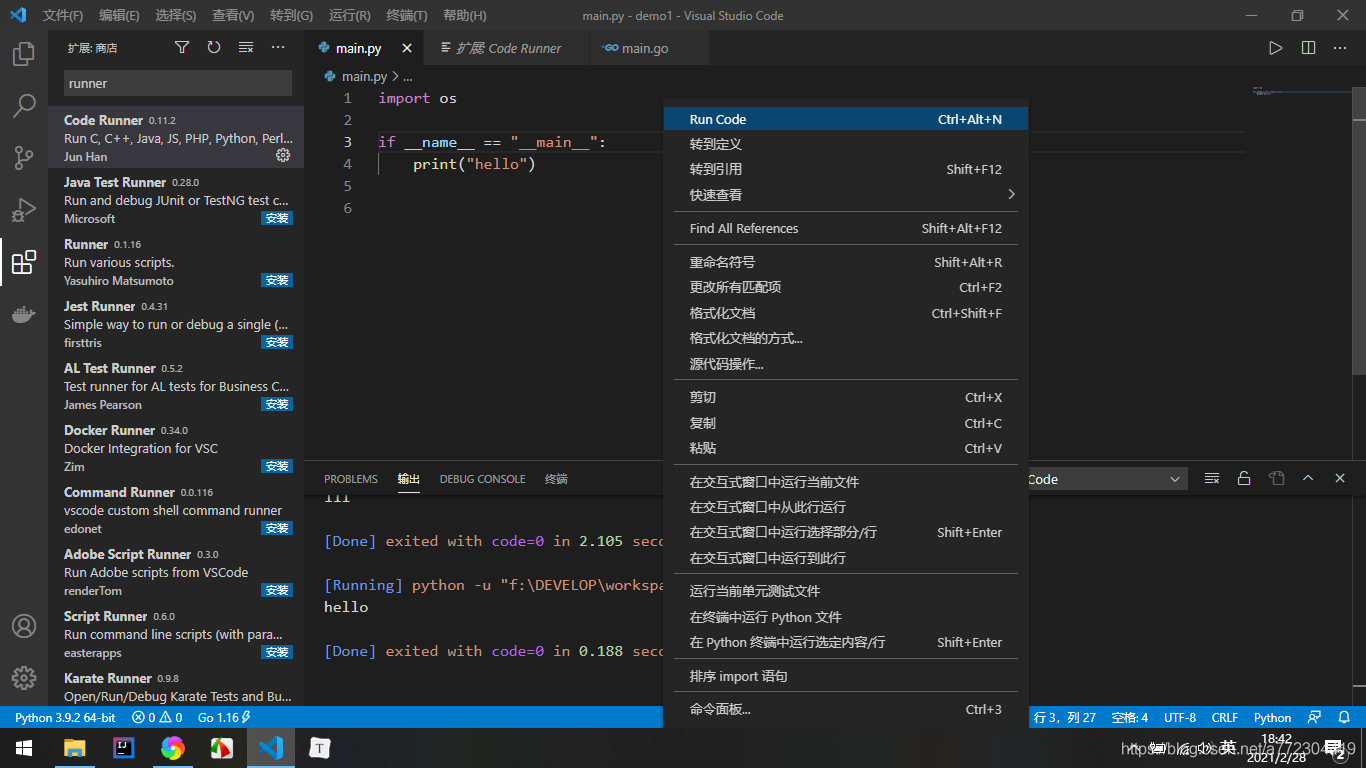Split the editor to the right
The image size is (1366, 768).
[x=1308, y=47]
